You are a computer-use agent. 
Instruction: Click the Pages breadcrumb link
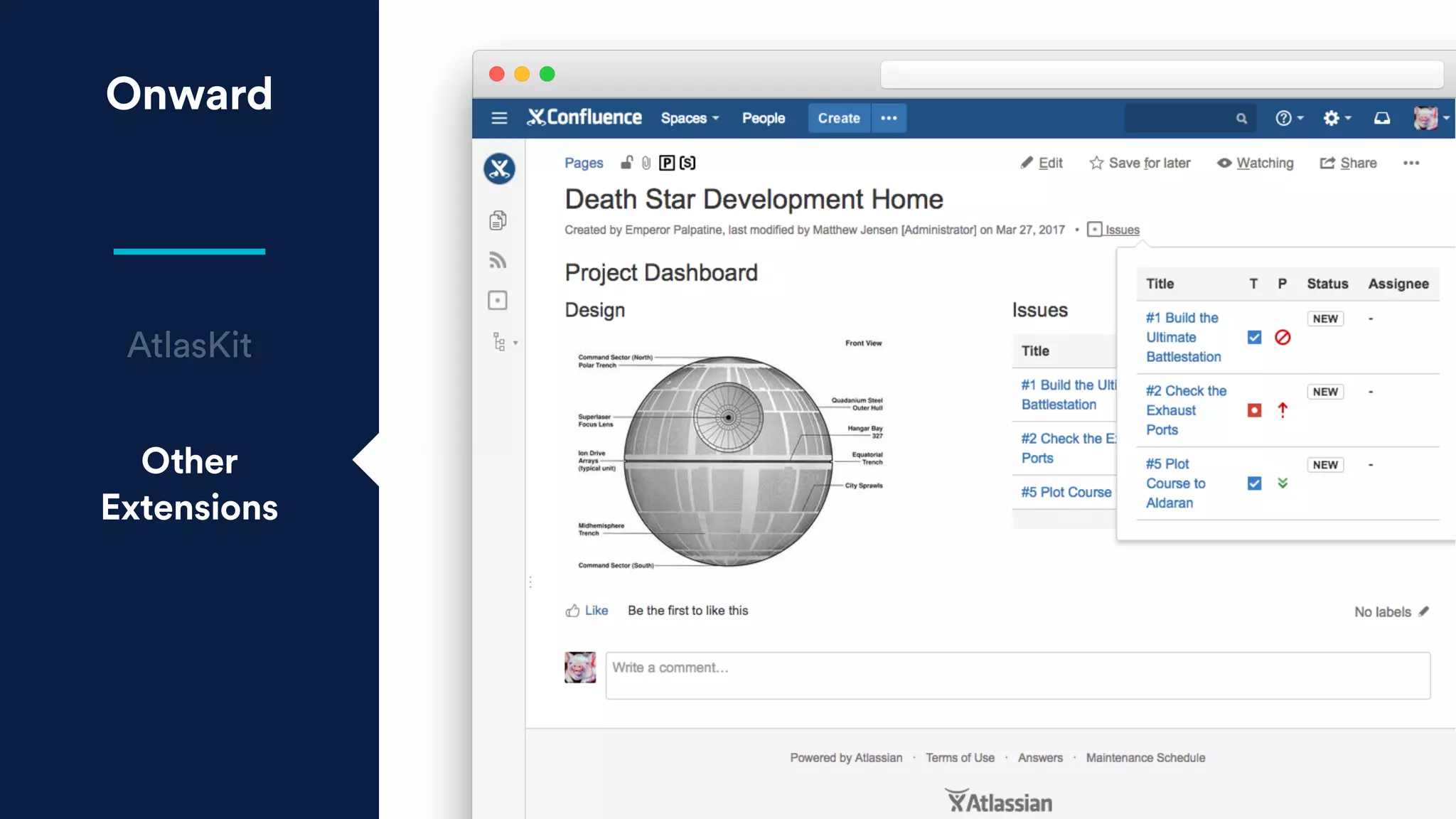pyautogui.click(x=584, y=163)
